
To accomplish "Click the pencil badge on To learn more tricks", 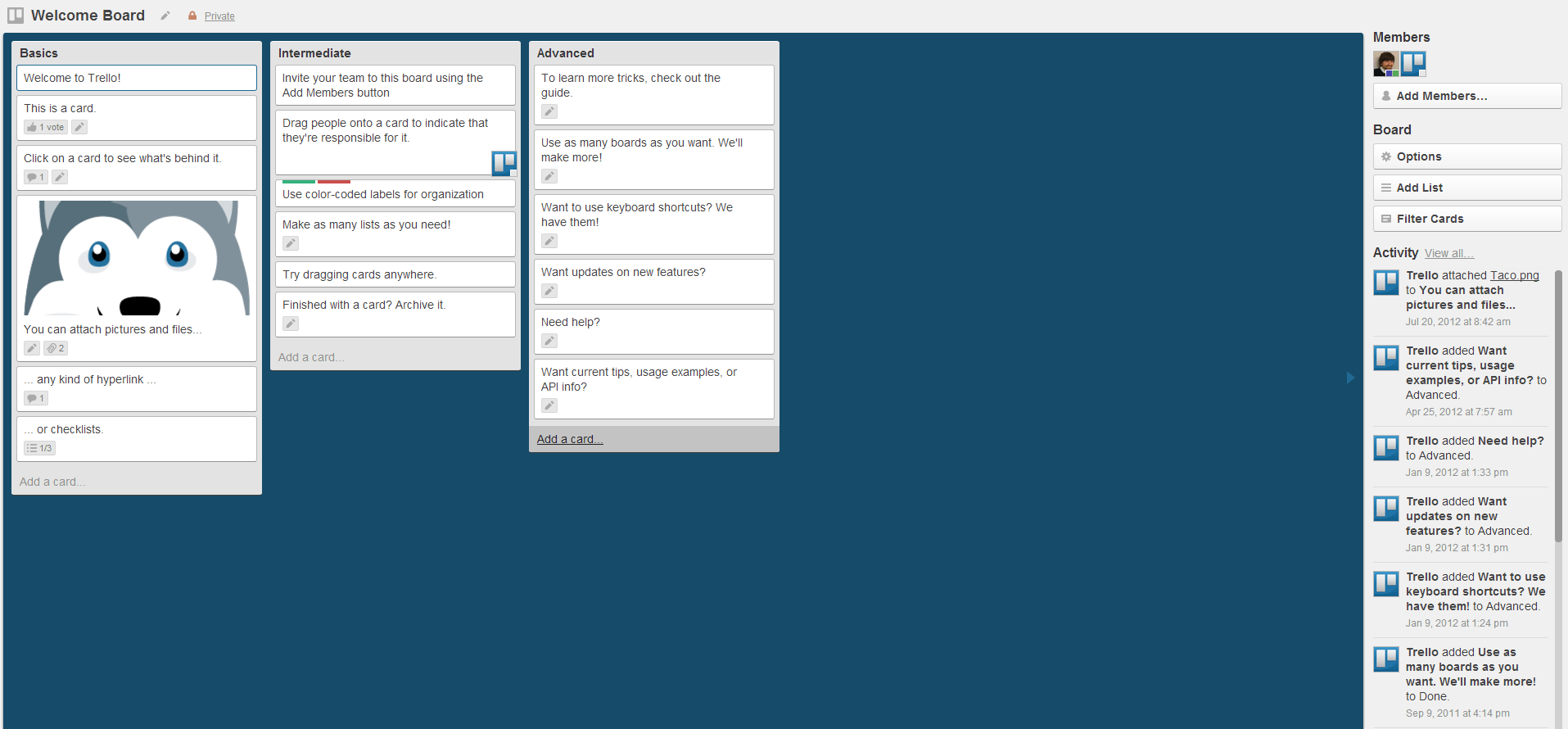I will point(549,111).
